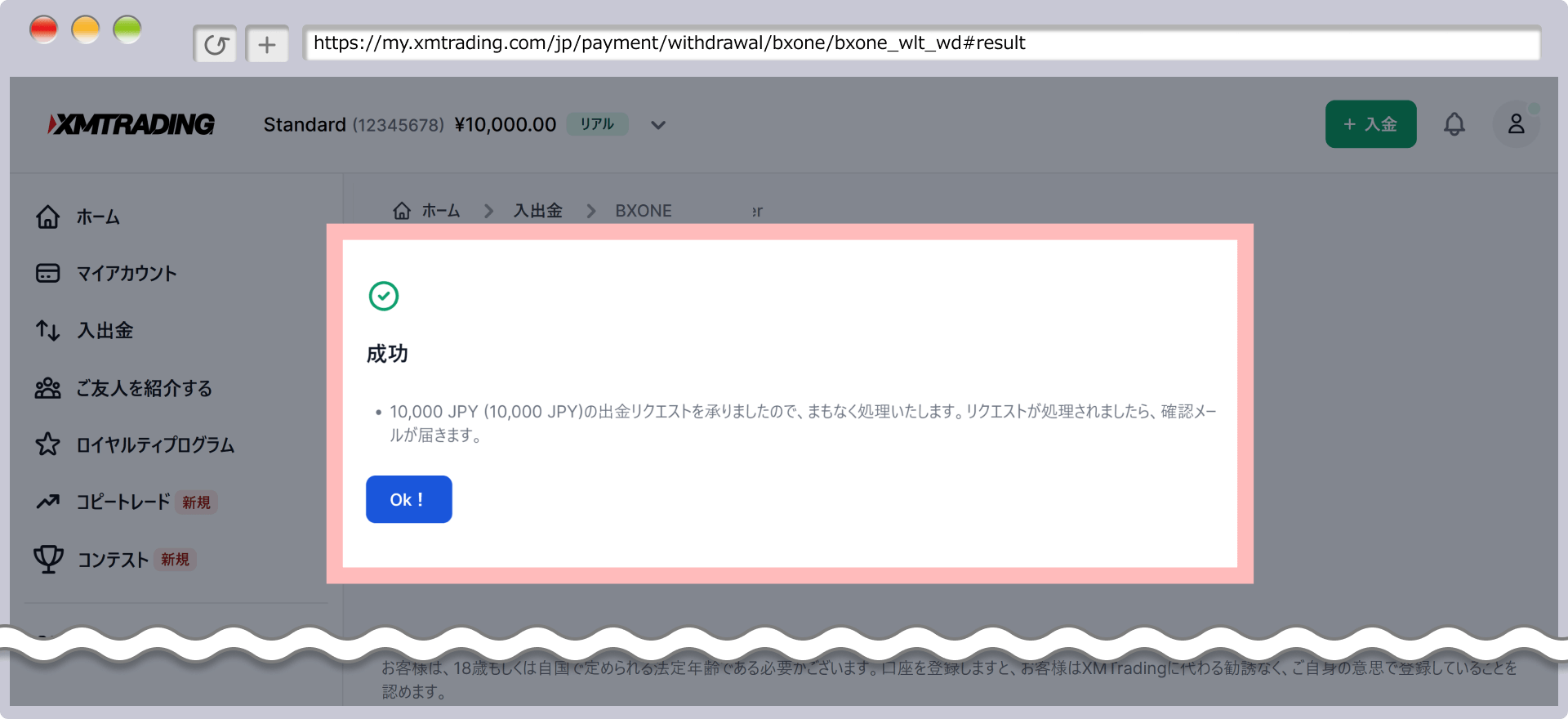The height and width of the screenshot is (719, 1568).
Task: Click the BXONE breadcrumb item
Action: (x=644, y=211)
